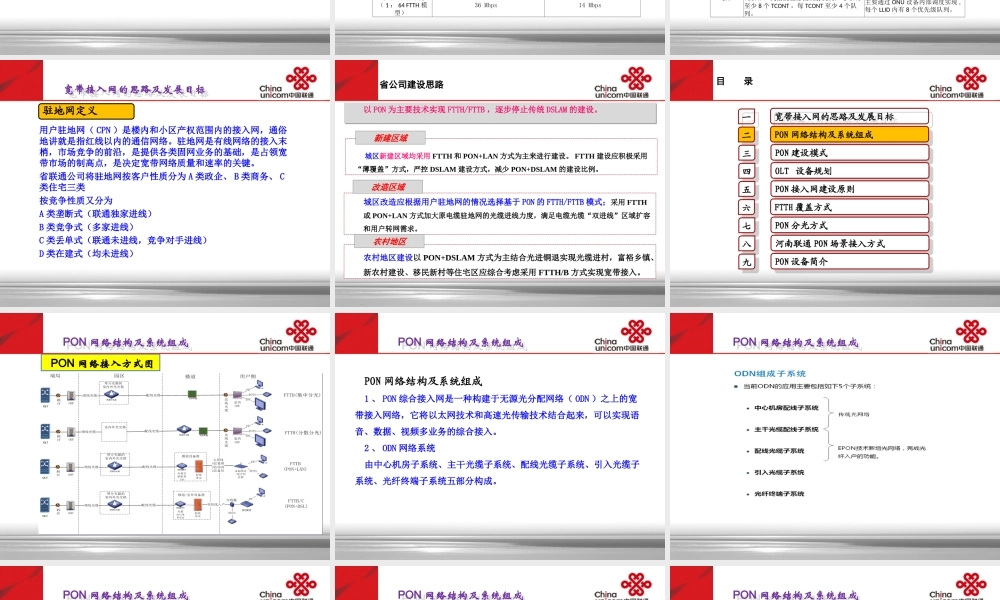This screenshot has width=1000, height=600.
Task: Click the China Unicom logo on the 目录 slide
Action: click(x=964, y=82)
